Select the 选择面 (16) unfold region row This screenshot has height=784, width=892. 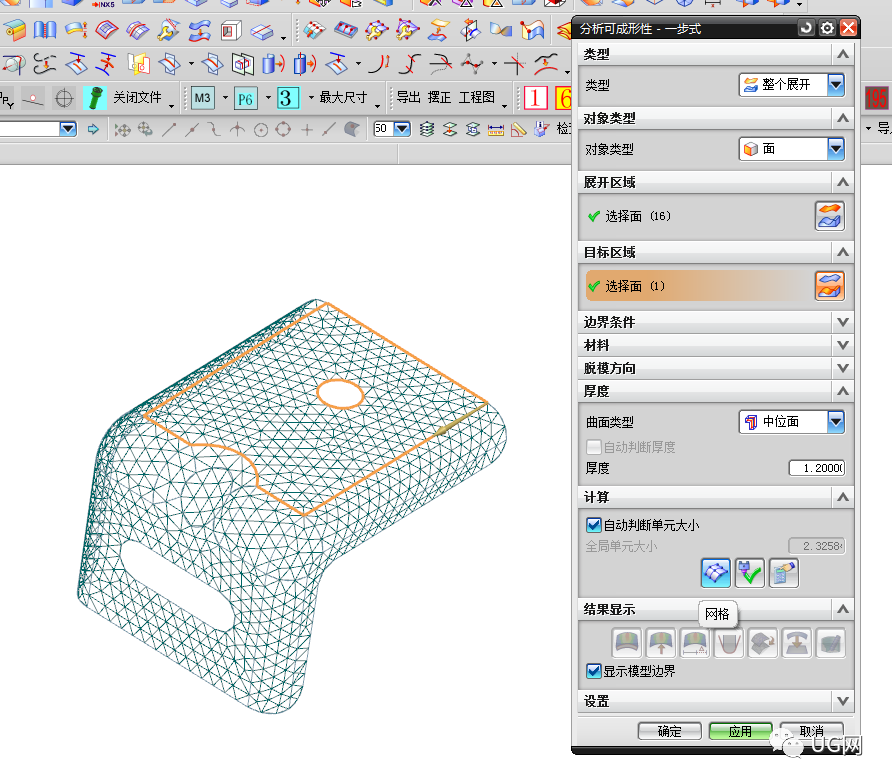click(699, 216)
